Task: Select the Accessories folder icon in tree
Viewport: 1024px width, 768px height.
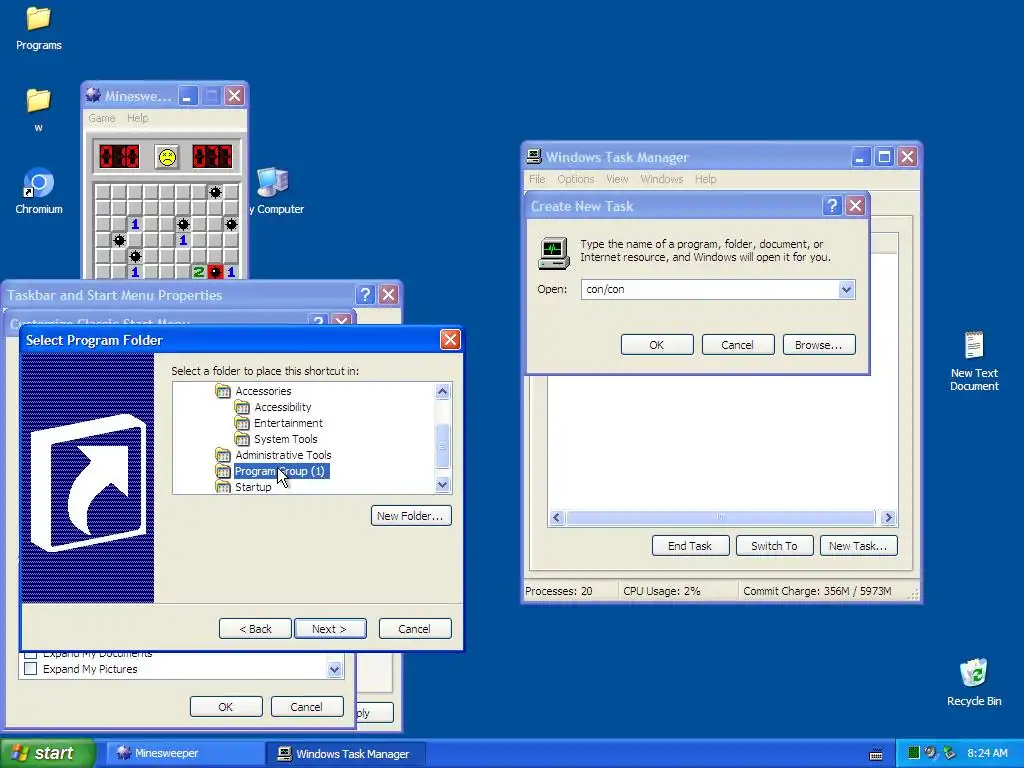Action: click(x=223, y=391)
